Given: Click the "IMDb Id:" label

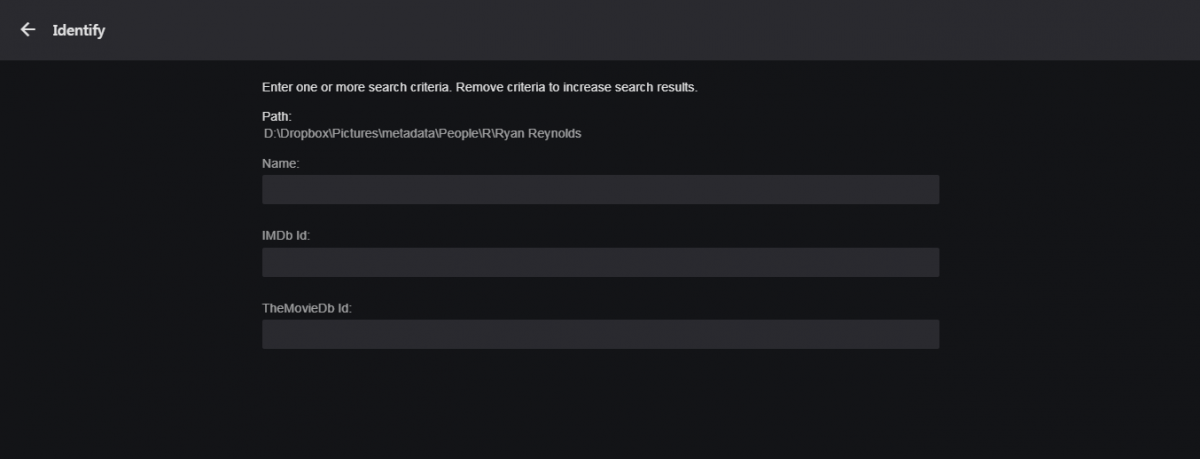Looking at the screenshot, I should pyautogui.click(x=286, y=235).
